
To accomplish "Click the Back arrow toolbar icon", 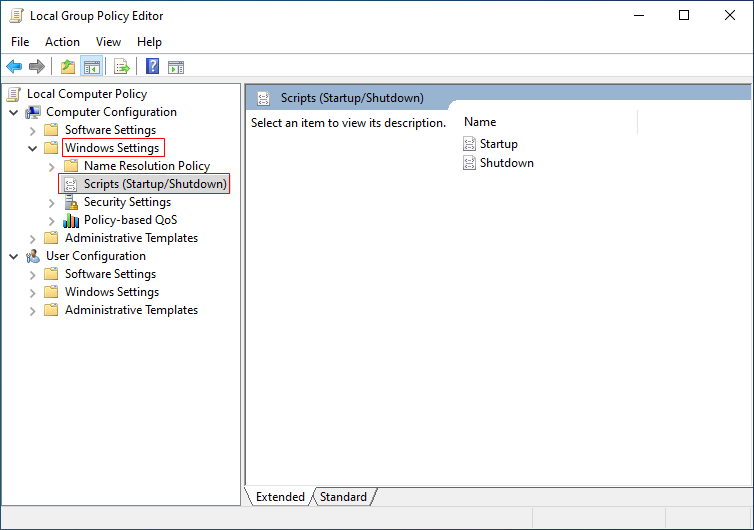I will tap(14, 66).
